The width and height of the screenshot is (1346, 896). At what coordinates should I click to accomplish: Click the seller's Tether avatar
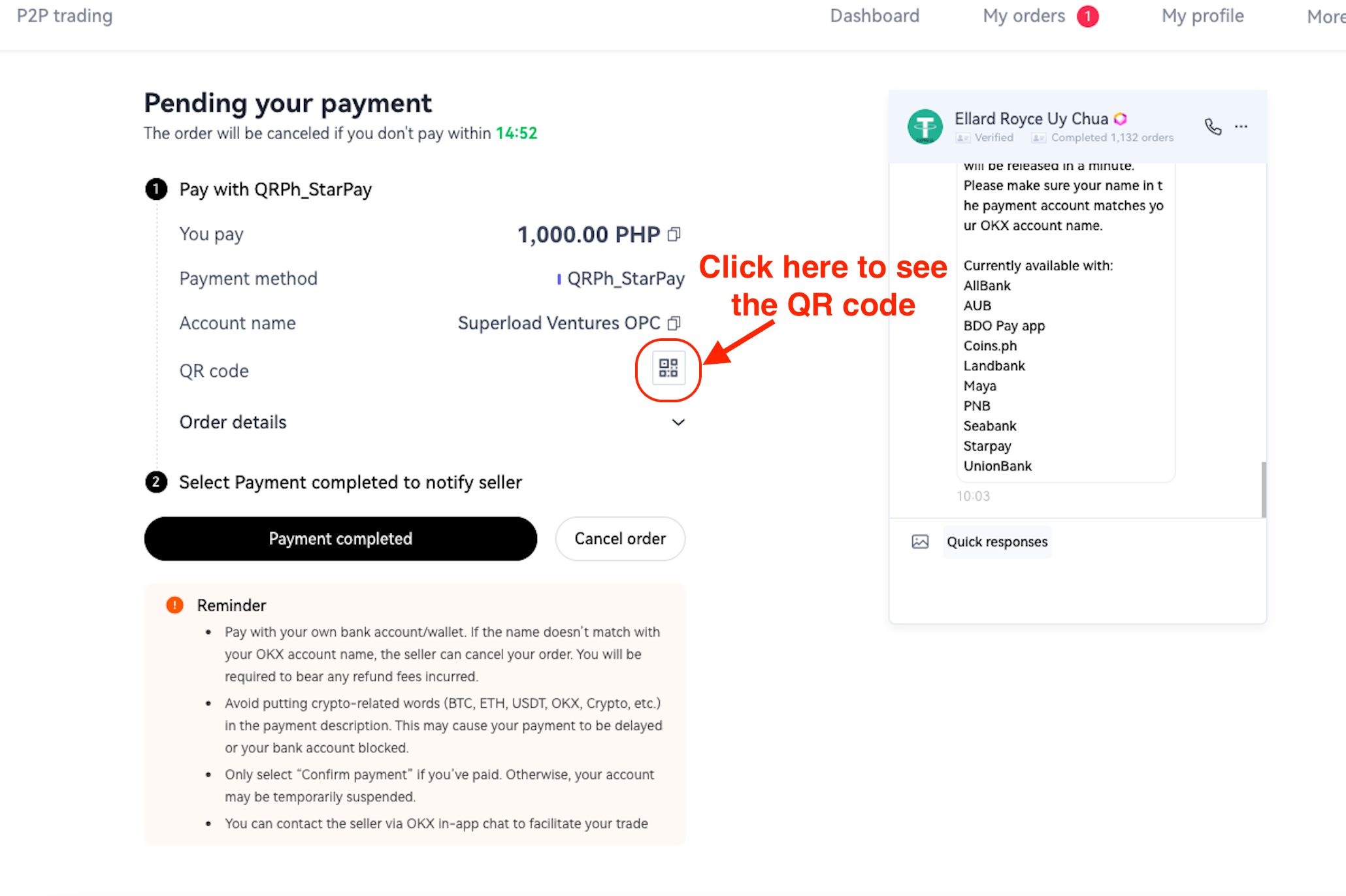[925, 127]
